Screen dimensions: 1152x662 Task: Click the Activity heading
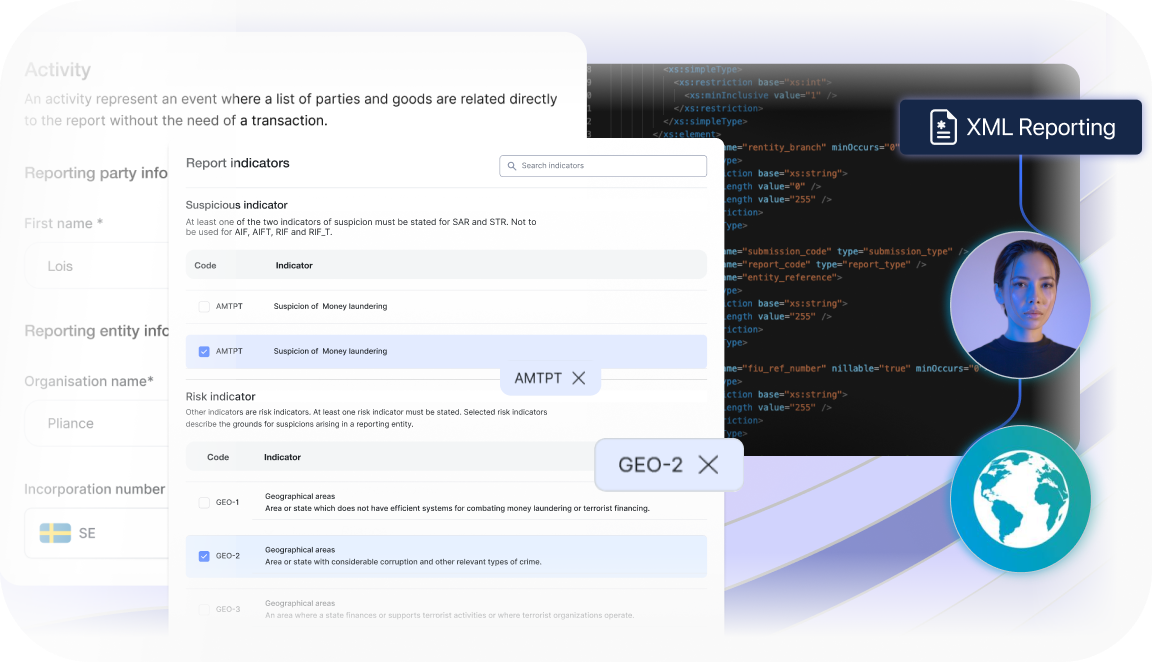click(57, 70)
